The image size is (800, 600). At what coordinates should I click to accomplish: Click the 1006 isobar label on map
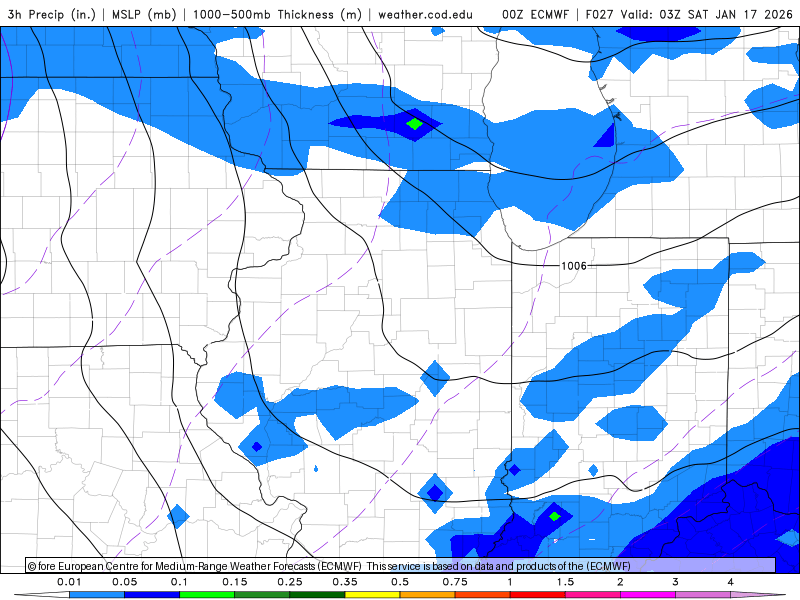[x=574, y=266]
